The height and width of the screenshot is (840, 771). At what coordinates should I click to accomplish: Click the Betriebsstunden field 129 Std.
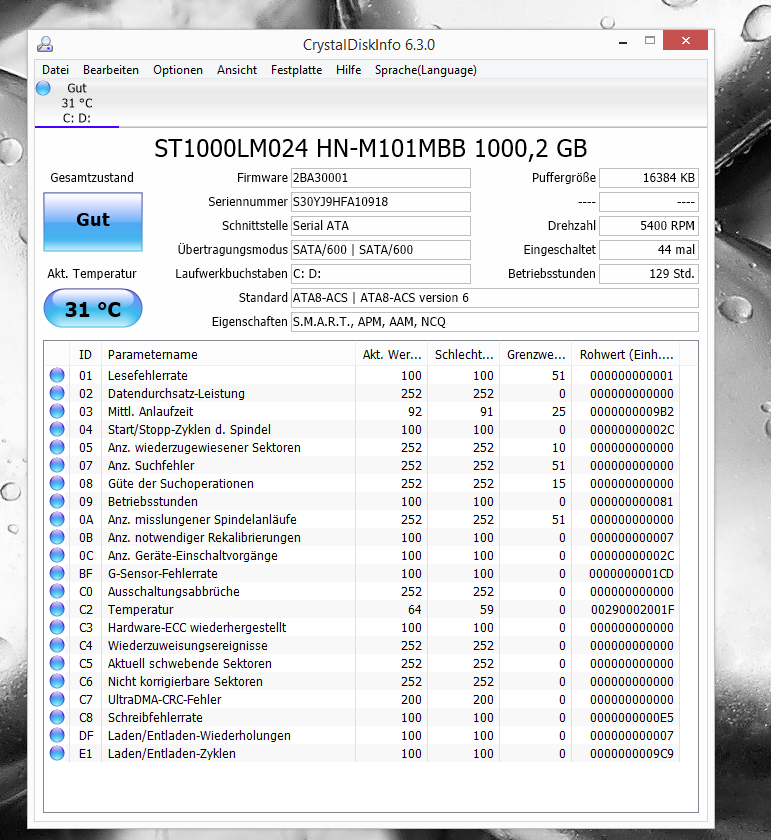coord(649,274)
